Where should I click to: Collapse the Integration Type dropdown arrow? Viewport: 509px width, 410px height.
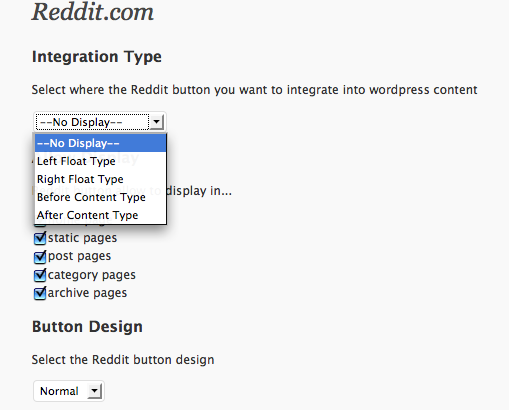156,122
